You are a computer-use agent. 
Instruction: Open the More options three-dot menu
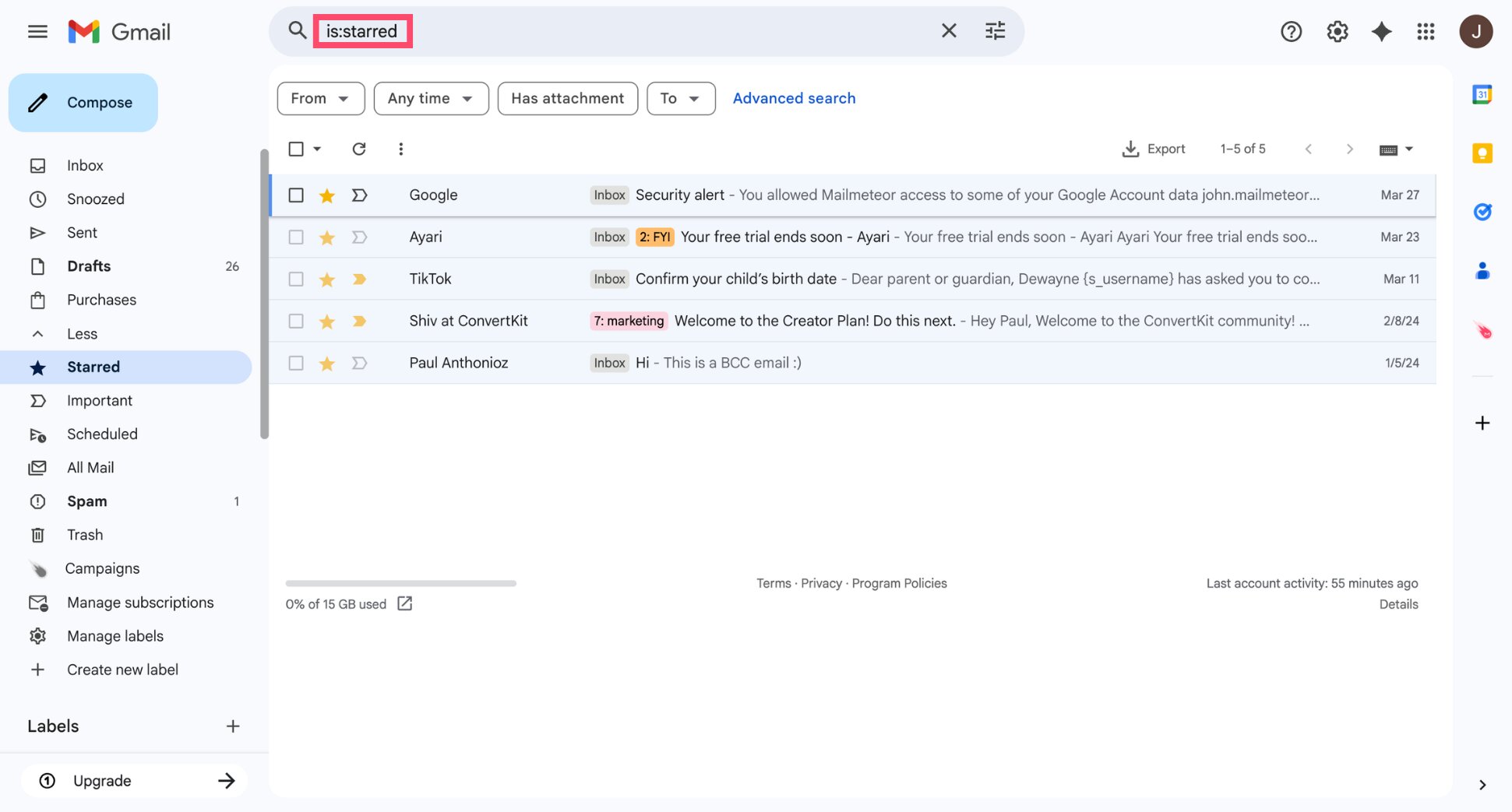[x=400, y=149]
